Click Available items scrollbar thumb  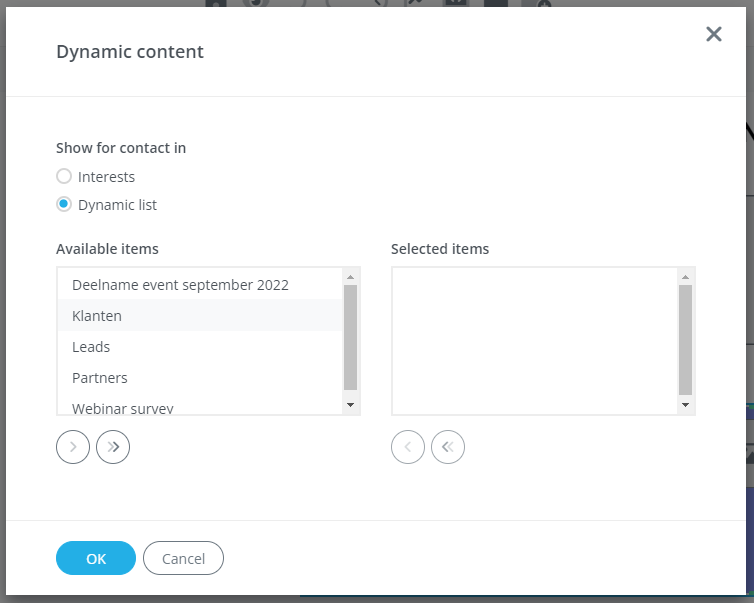(x=350, y=335)
